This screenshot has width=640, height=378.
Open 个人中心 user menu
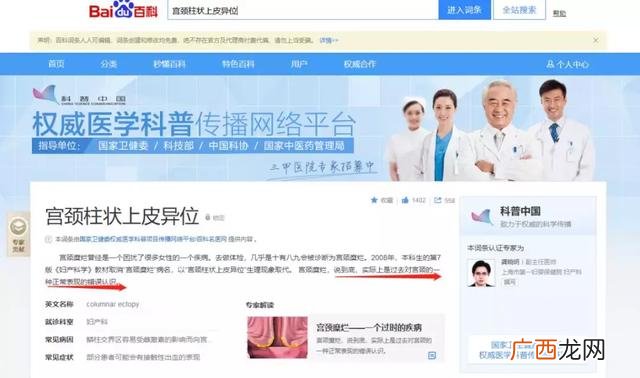click(x=568, y=64)
